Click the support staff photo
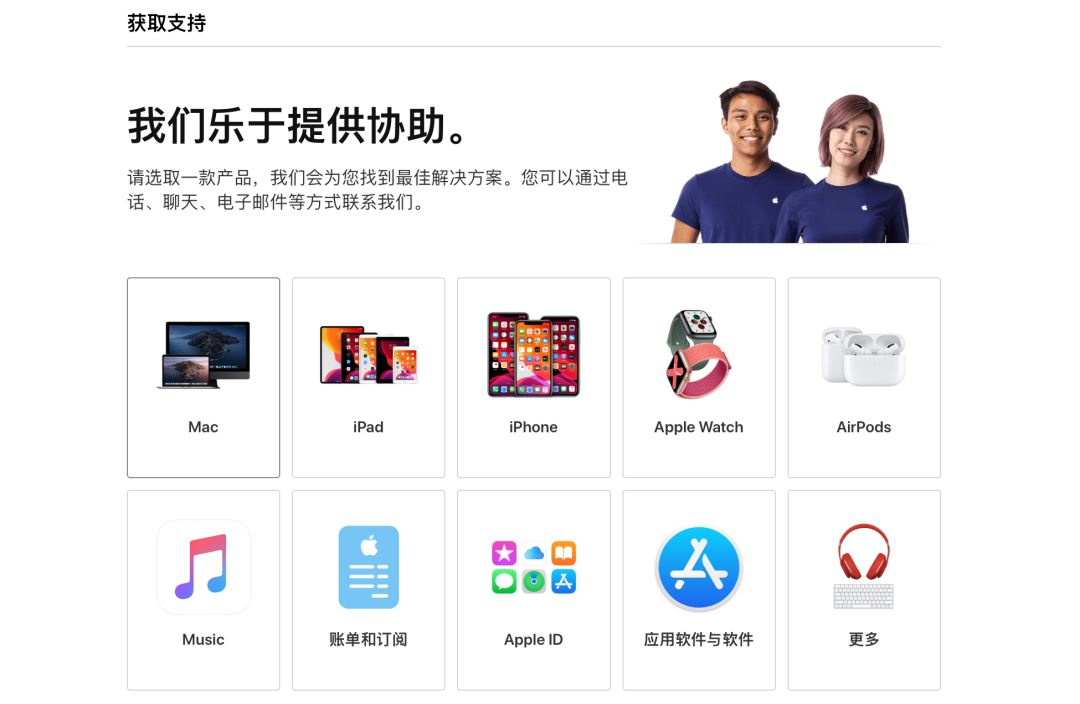 click(x=789, y=161)
